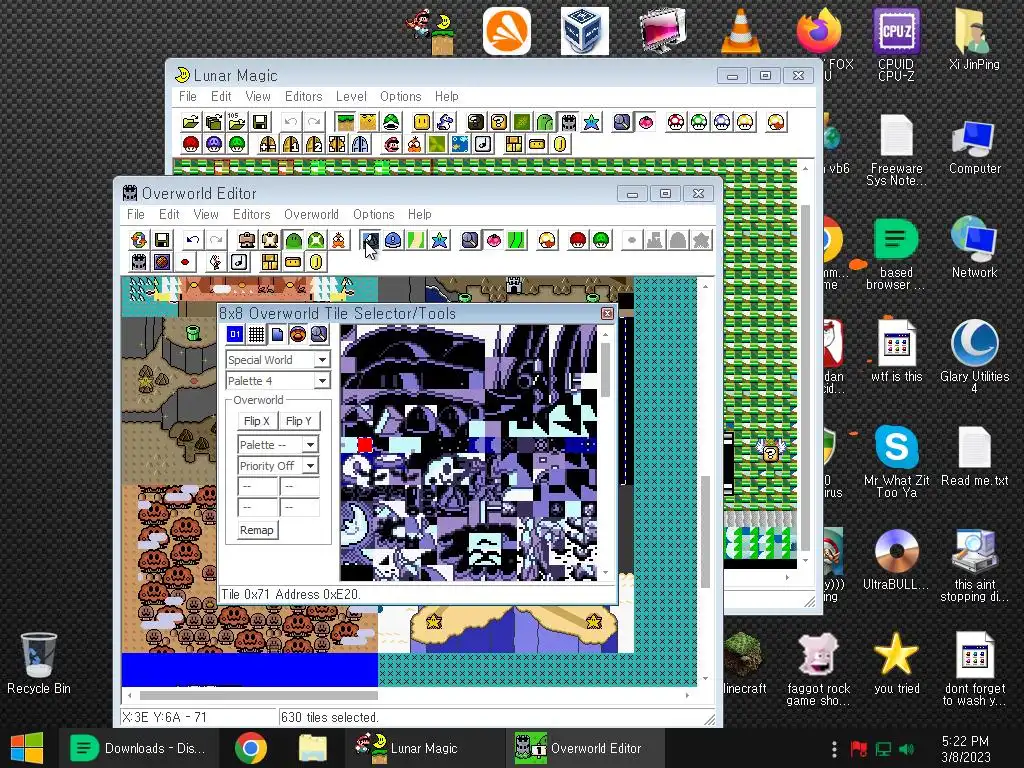Open Options menu in Overworld Editor
This screenshot has width=1024, height=768.
[x=374, y=214]
